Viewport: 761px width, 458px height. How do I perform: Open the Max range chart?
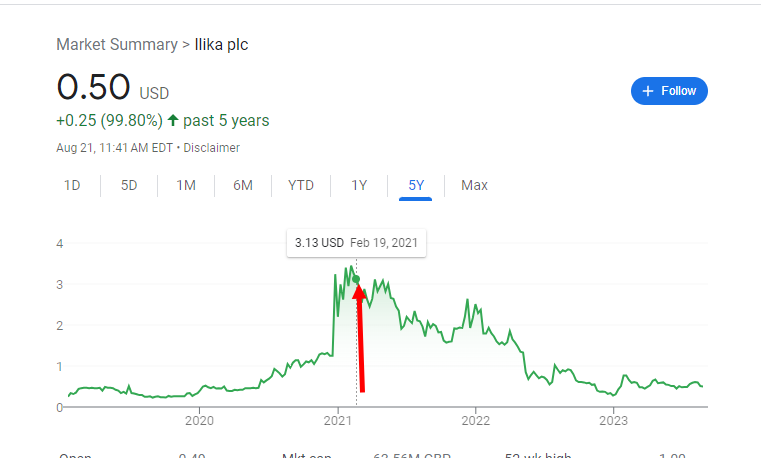pyautogui.click(x=474, y=185)
